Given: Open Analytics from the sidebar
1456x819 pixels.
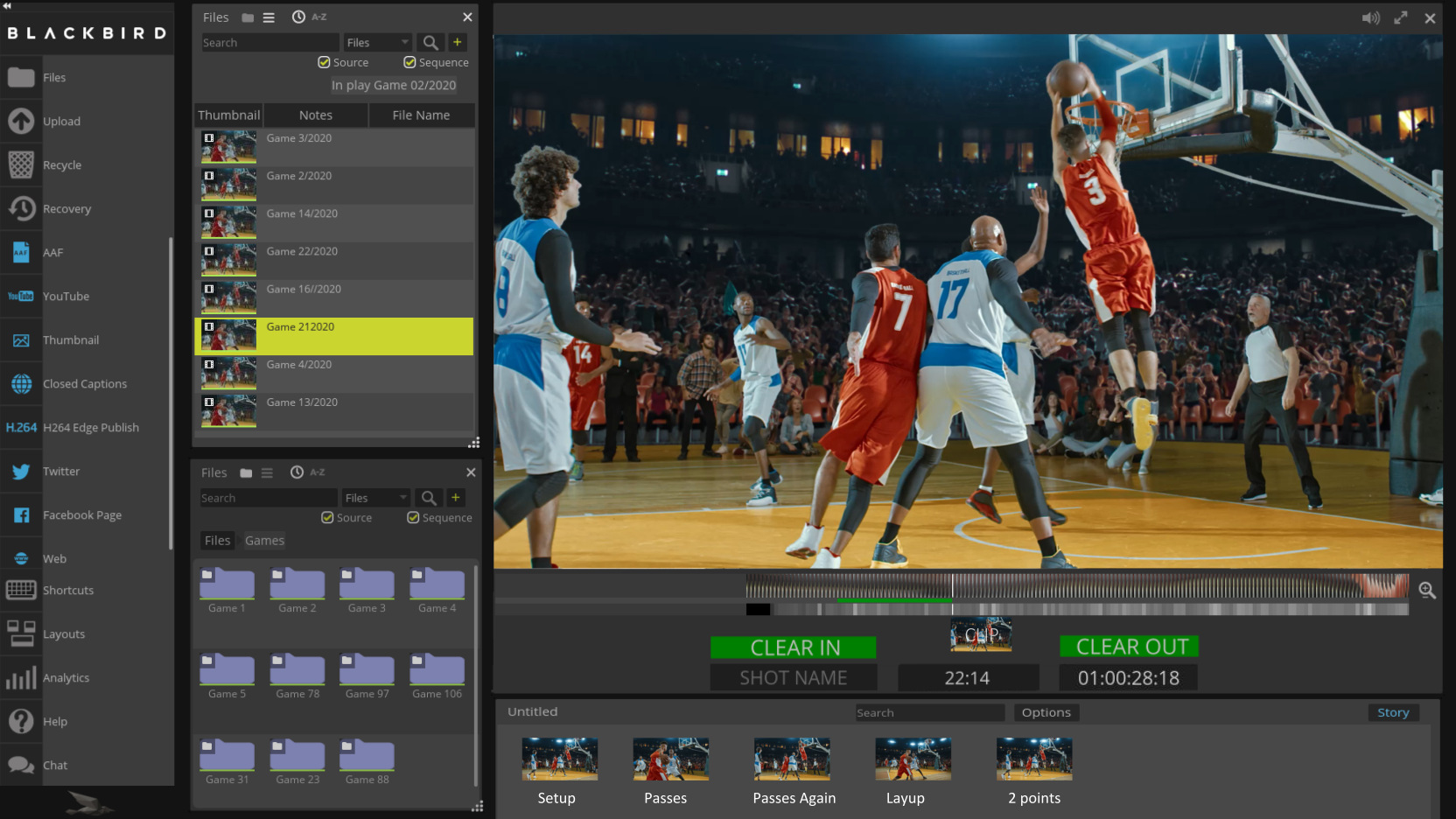Looking at the screenshot, I should (22, 678).
